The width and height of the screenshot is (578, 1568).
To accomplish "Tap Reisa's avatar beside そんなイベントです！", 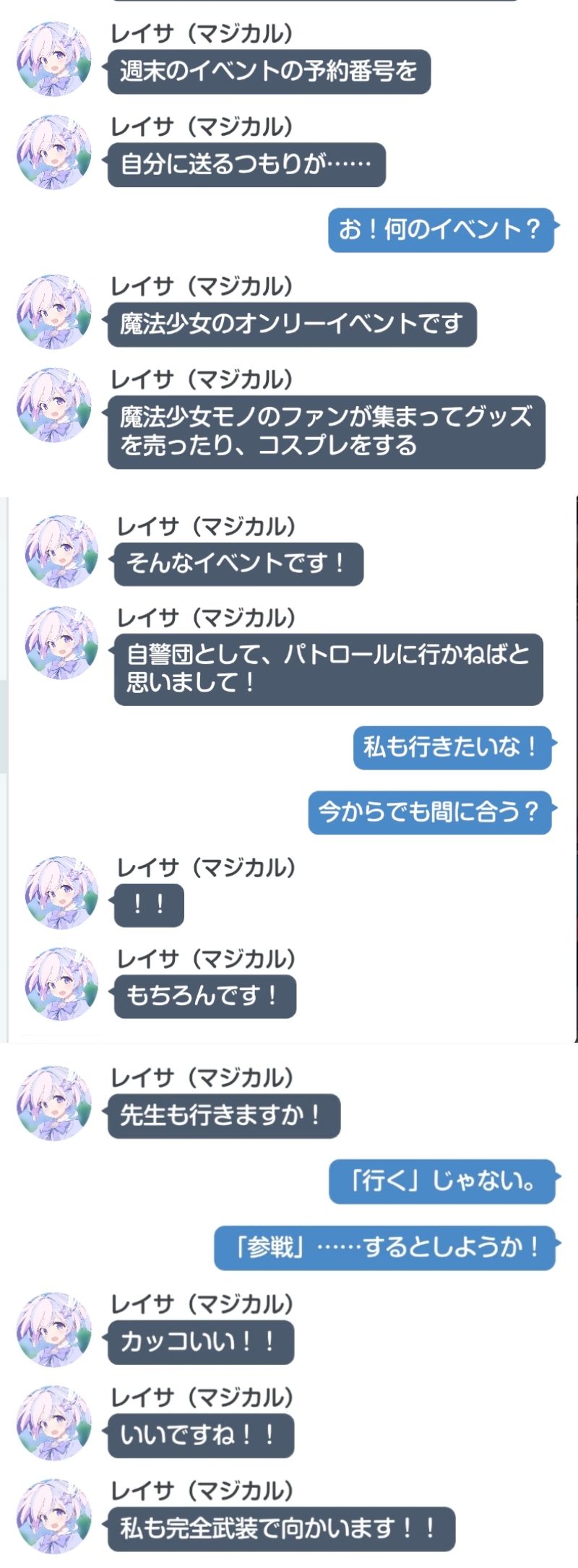I will point(61,551).
